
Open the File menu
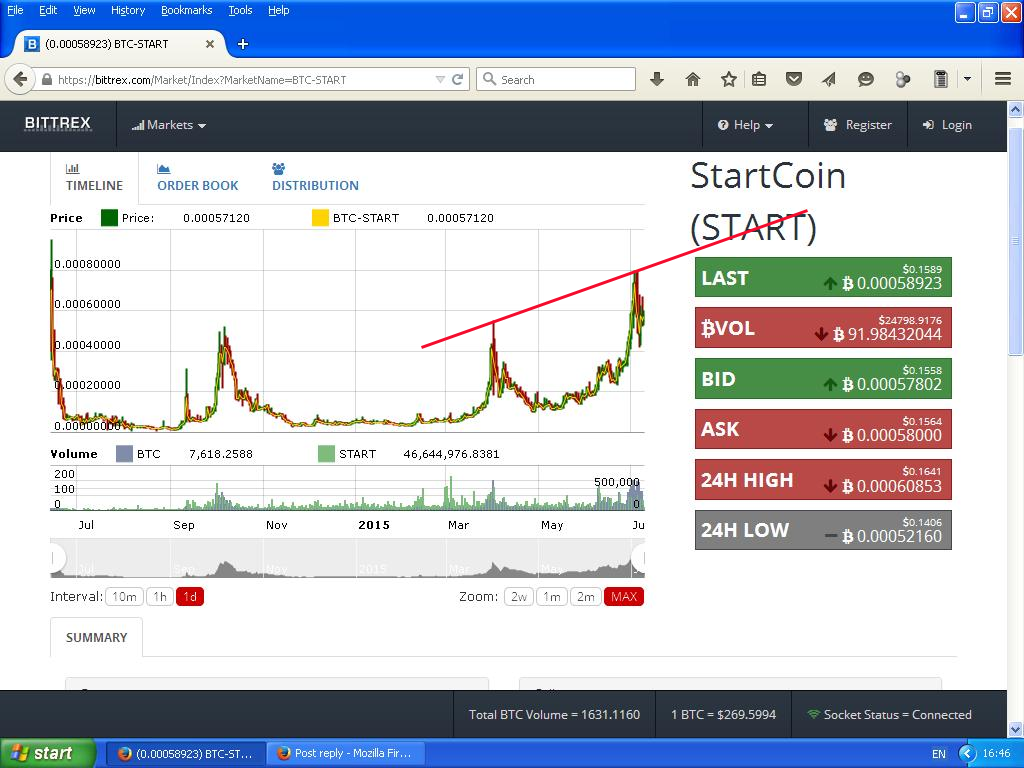[15, 10]
